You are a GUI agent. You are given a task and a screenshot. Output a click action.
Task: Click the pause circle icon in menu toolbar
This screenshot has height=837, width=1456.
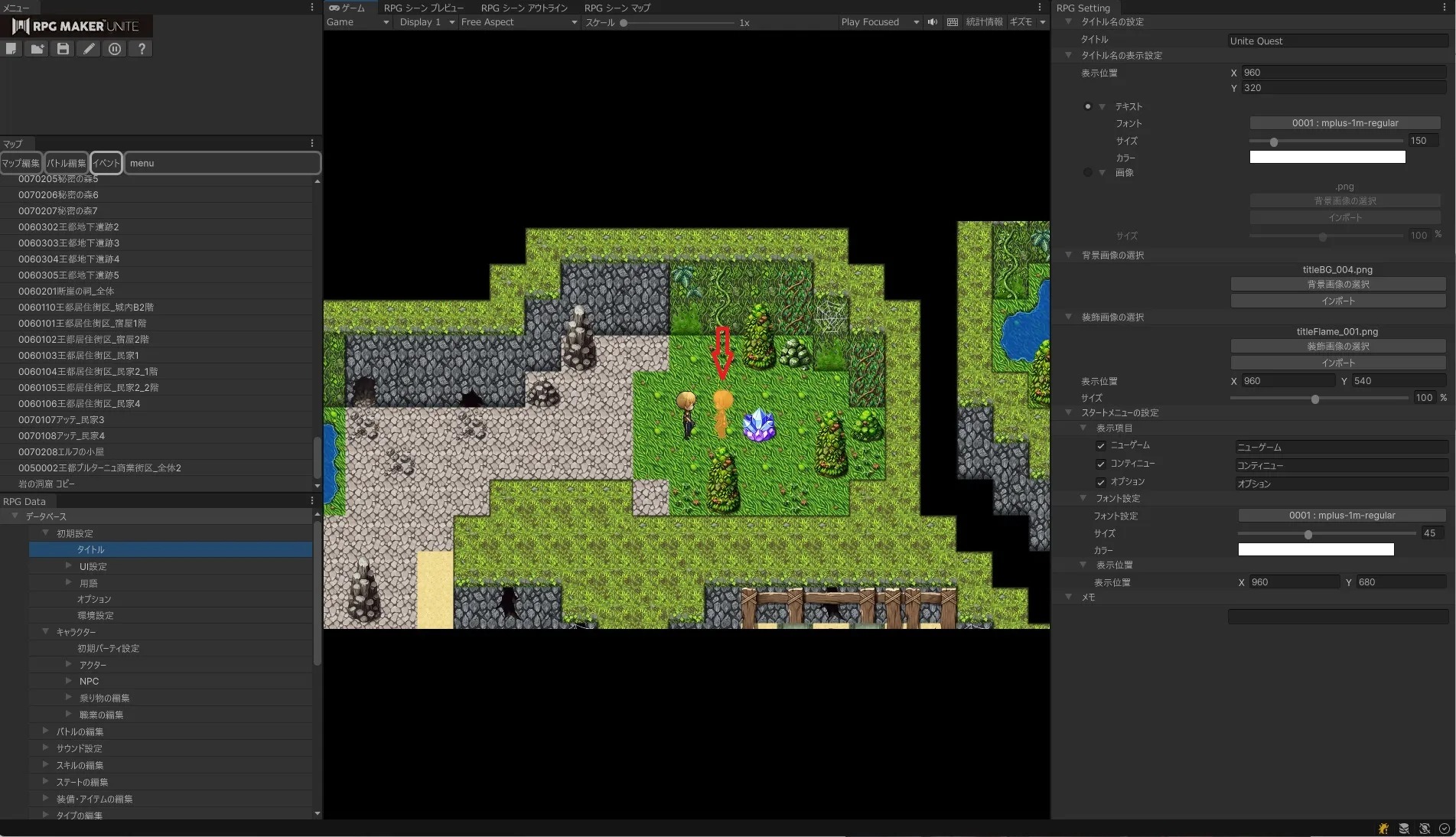115,49
